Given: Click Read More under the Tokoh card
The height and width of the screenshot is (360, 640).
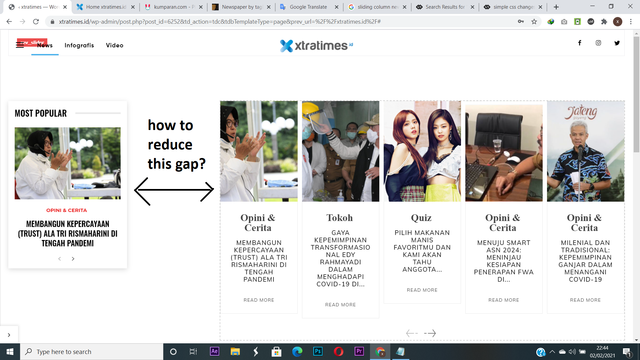Looking at the screenshot, I should click(340, 305).
